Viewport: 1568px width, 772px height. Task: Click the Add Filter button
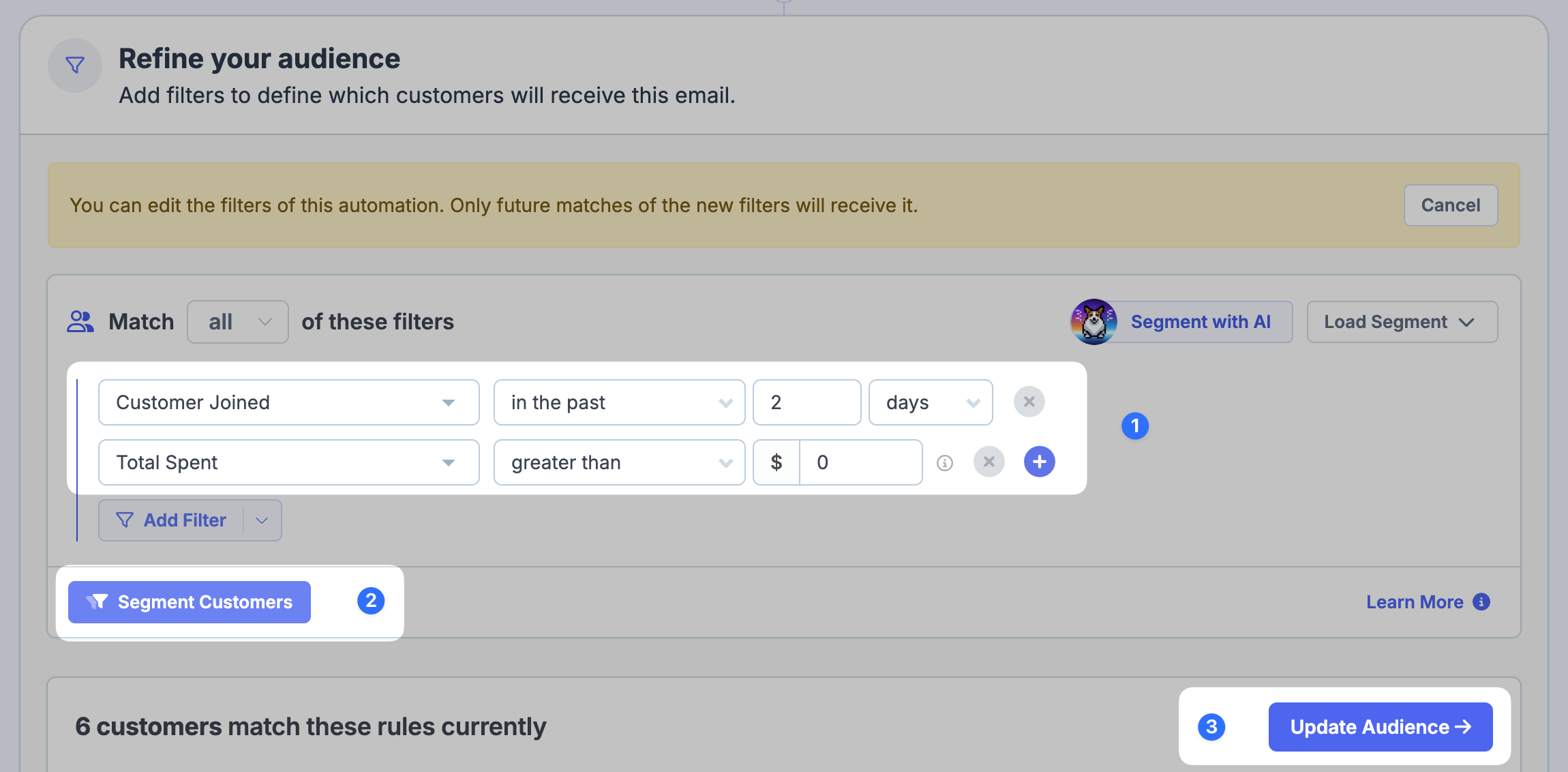(x=171, y=520)
